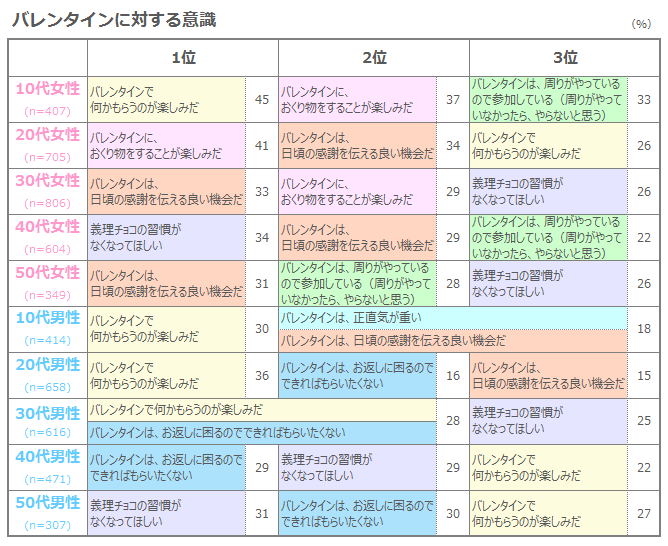Image resolution: width=668 pixels, height=546 pixels.
Task: Click value 22 in 40代女性 row
Action: tap(644, 238)
